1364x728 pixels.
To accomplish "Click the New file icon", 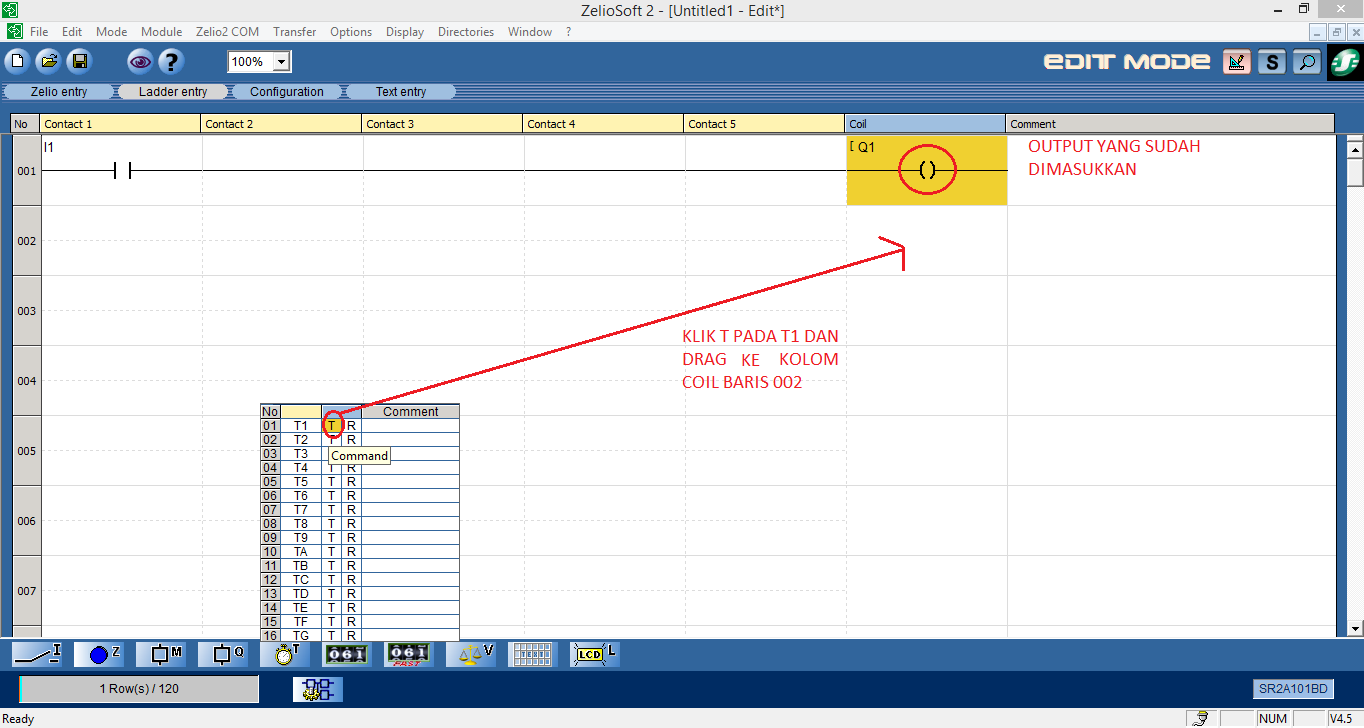I will (x=17, y=62).
